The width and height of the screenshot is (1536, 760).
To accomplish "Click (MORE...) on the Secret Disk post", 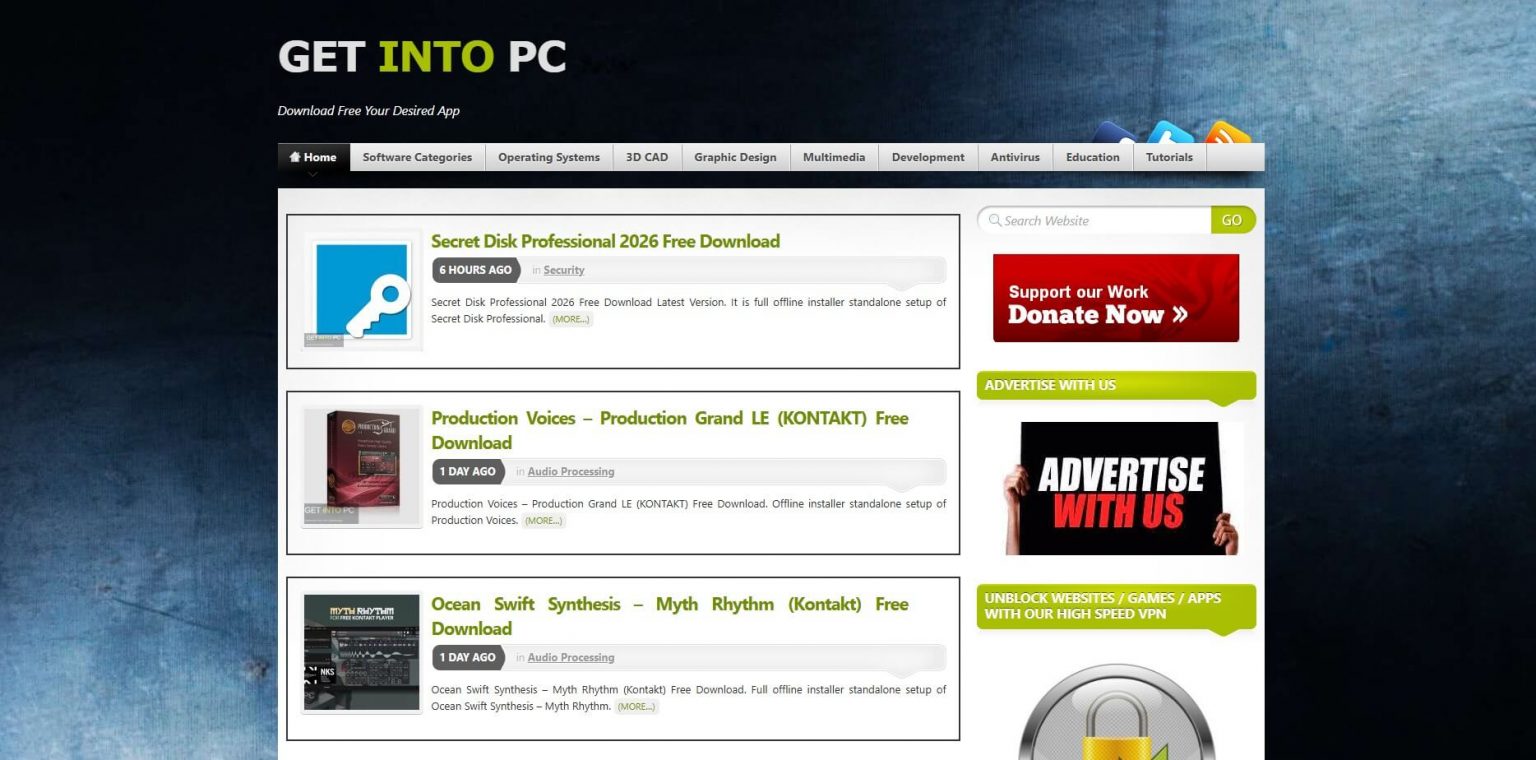I will click(x=571, y=319).
